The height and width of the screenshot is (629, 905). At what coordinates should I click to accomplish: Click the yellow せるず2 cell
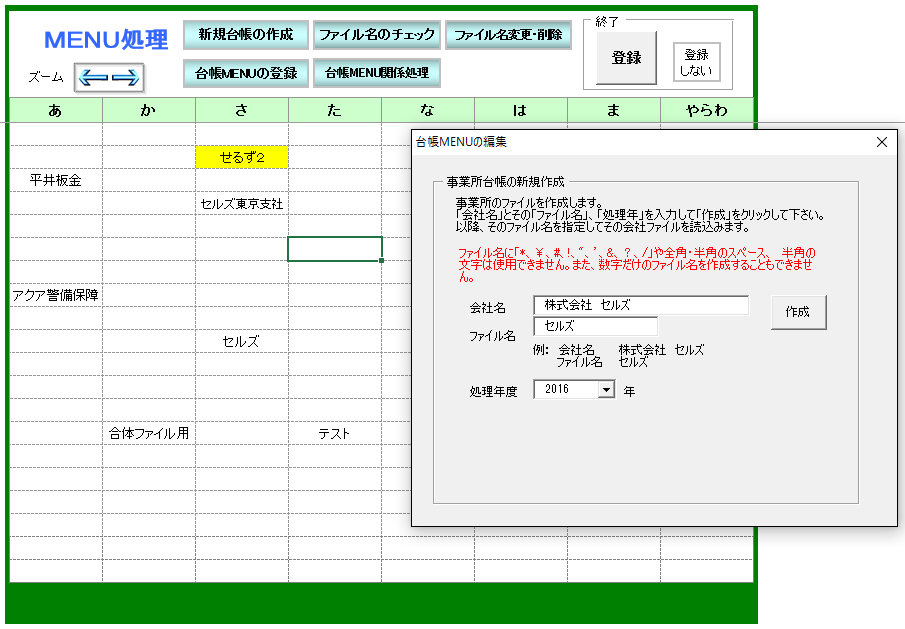click(242, 157)
